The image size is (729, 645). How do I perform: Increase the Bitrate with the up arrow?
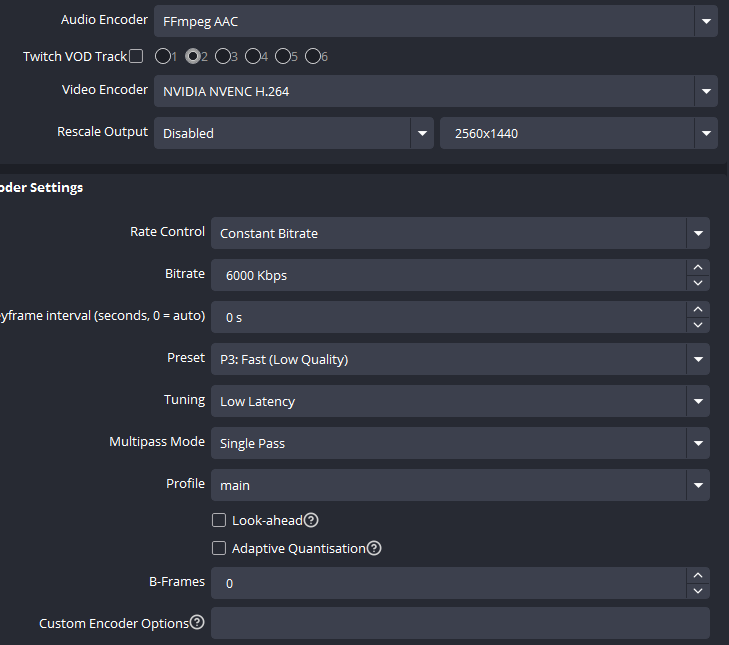(698, 267)
